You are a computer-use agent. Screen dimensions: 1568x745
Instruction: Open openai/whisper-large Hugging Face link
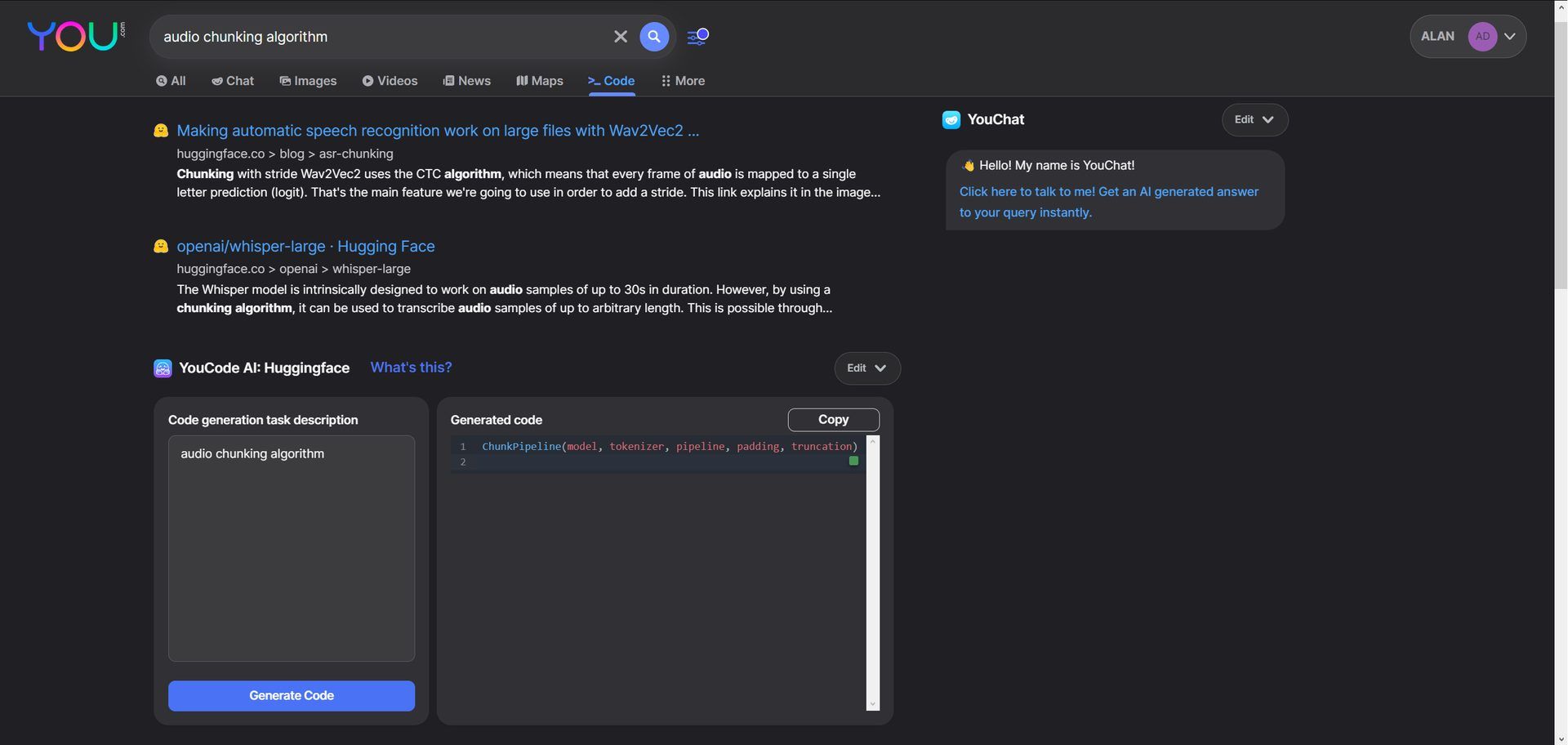(305, 246)
